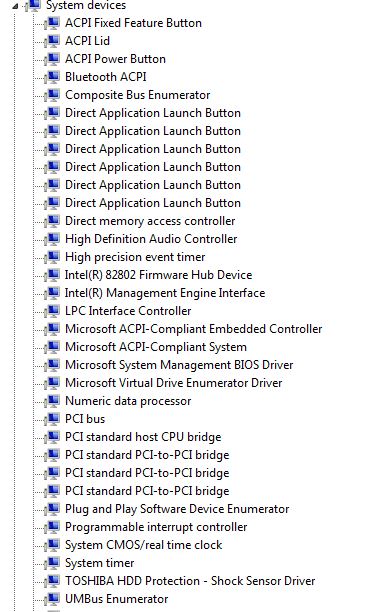Select Numeric data processor entry
This screenshot has height=612, width=371.
point(128,401)
